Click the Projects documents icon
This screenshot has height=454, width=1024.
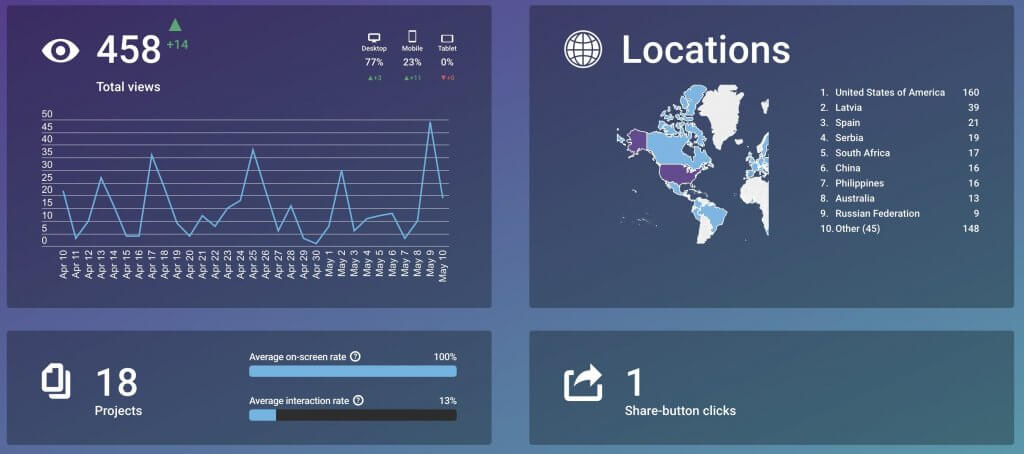pyautogui.click(x=57, y=383)
